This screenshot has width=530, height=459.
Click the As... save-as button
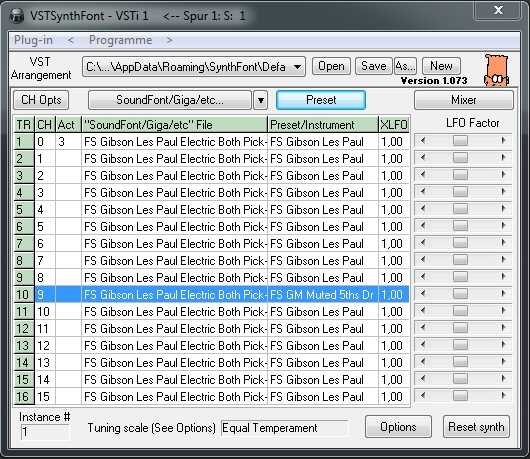click(405, 66)
